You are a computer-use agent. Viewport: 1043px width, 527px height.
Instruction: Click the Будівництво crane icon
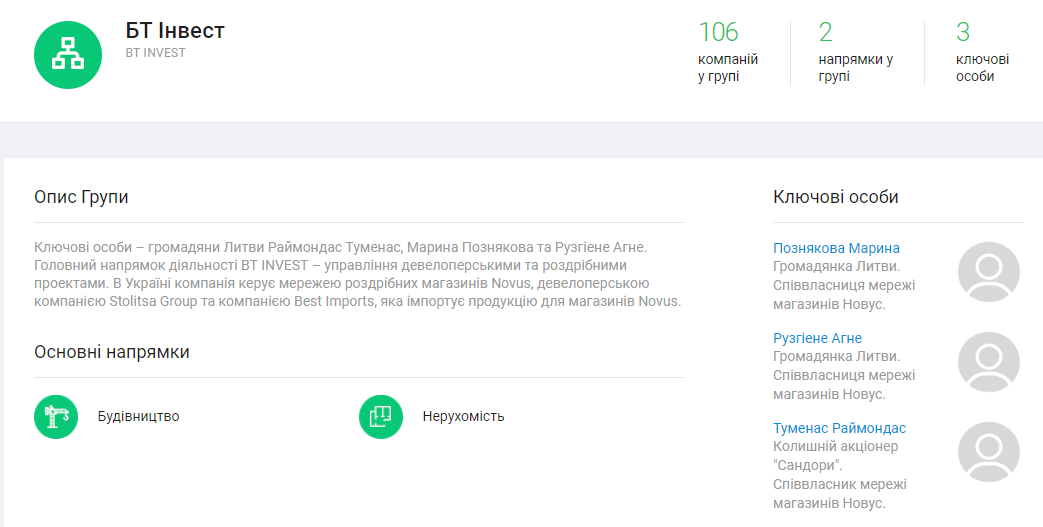click(x=56, y=416)
